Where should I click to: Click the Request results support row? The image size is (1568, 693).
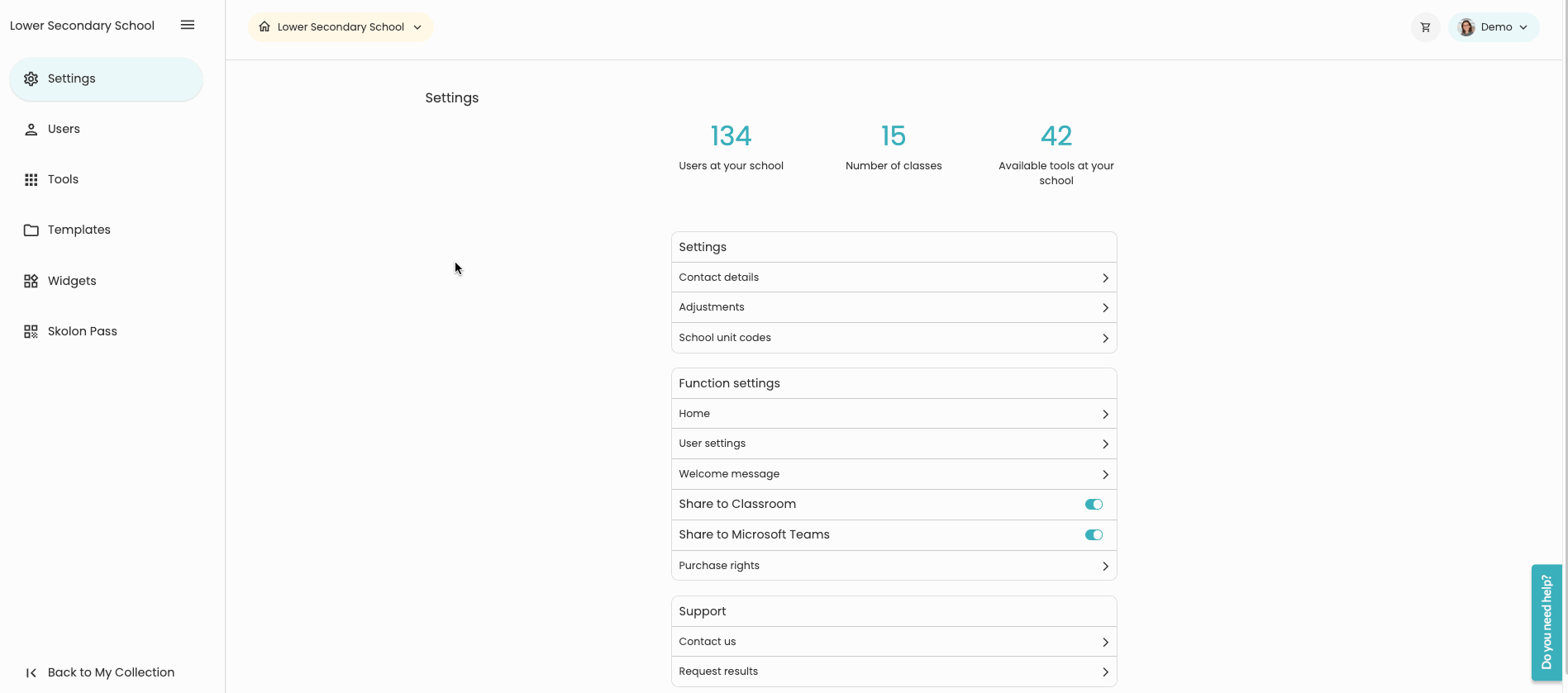(893, 672)
